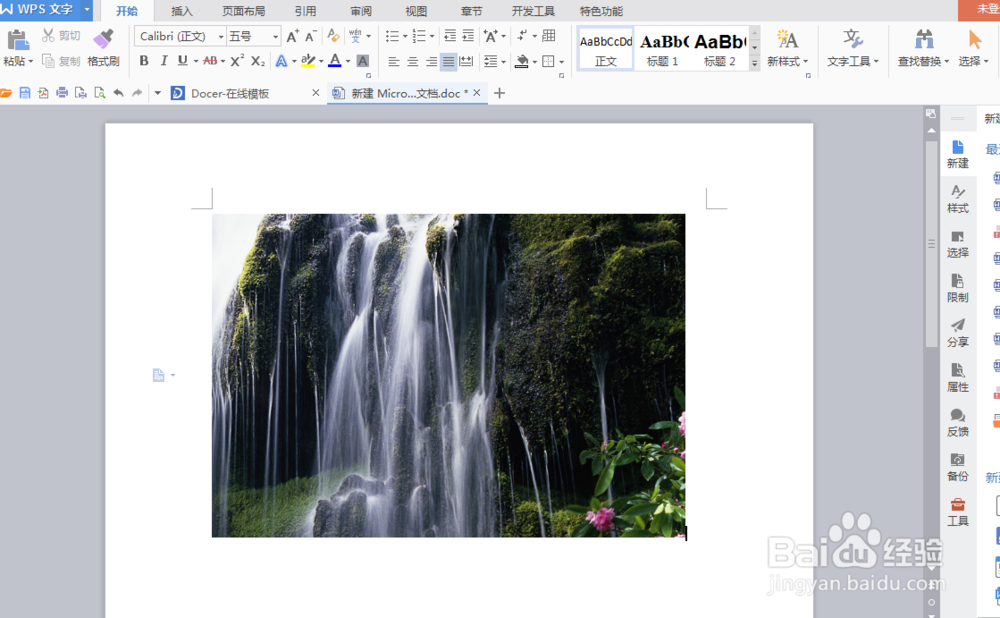Redo the last undone action
The width and height of the screenshot is (1000, 618).
(x=136, y=93)
